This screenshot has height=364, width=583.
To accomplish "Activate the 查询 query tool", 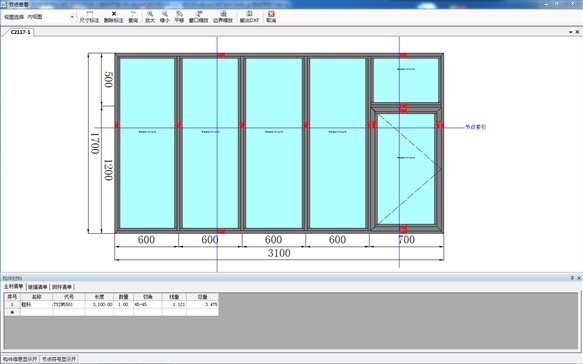I will 133,17.
